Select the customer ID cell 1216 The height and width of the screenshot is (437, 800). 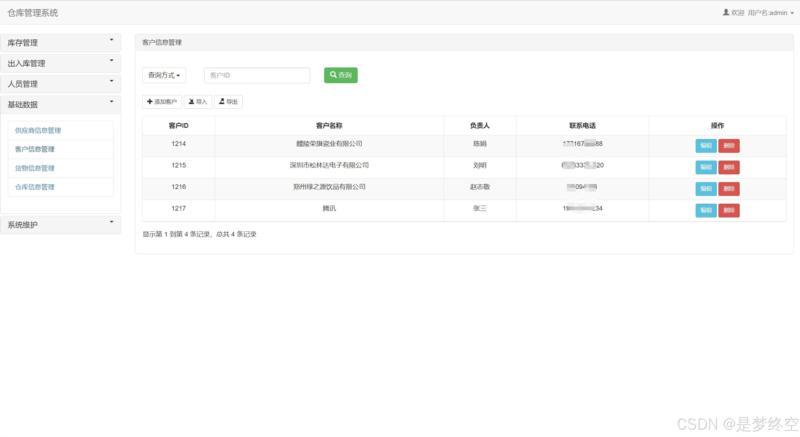pos(179,187)
